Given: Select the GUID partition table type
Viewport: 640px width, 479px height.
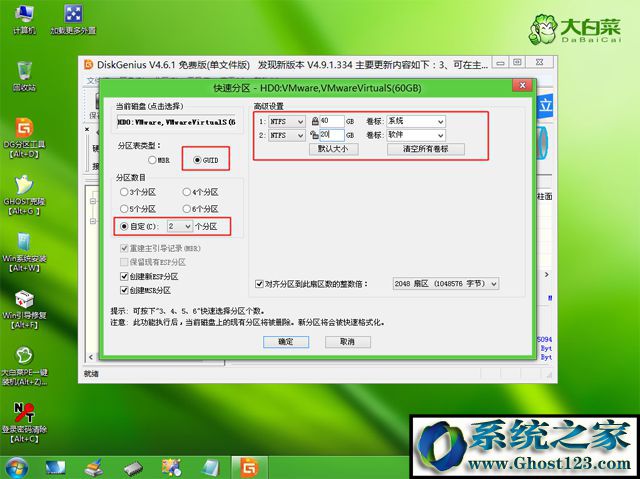Looking at the screenshot, I should pyautogui.click(x=206, y=160).
